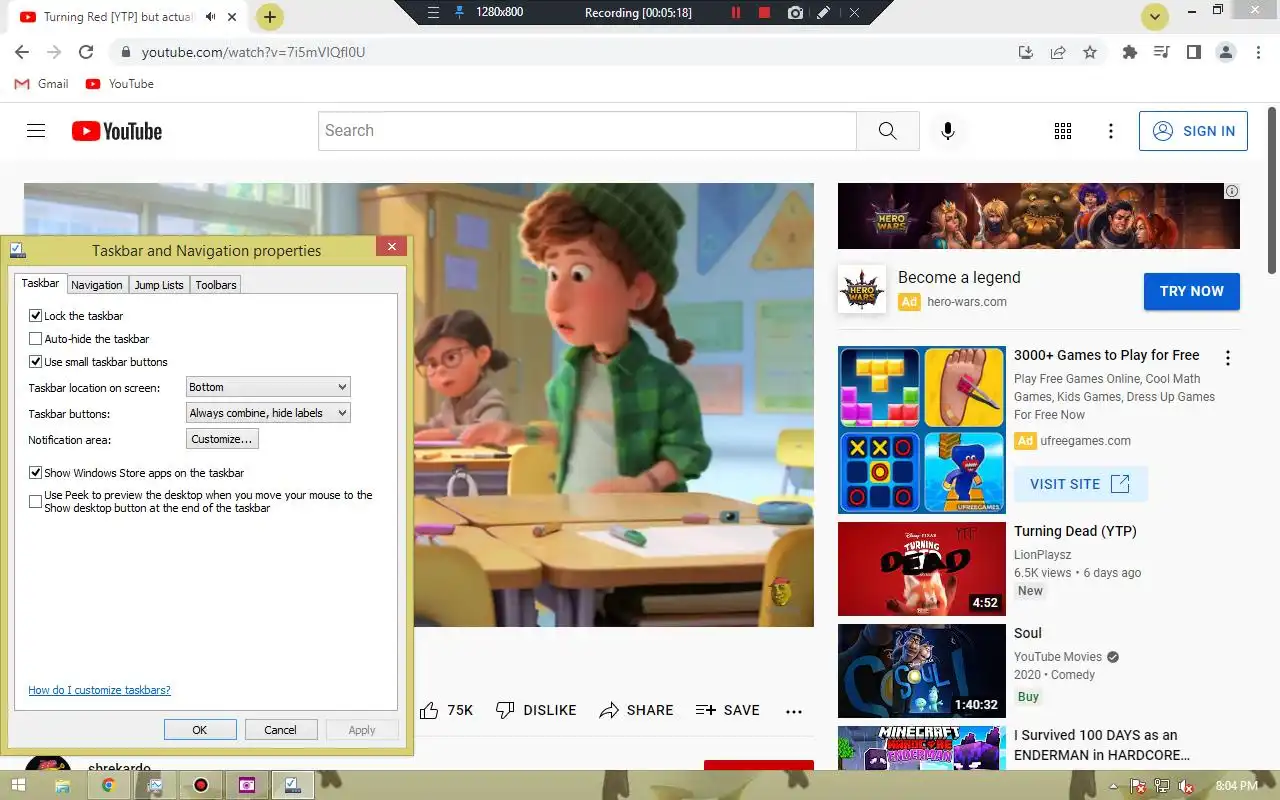Viewport: 1280px width, 800px height.
Task: Toggle the Chrome side panel
Action: 1193,52
